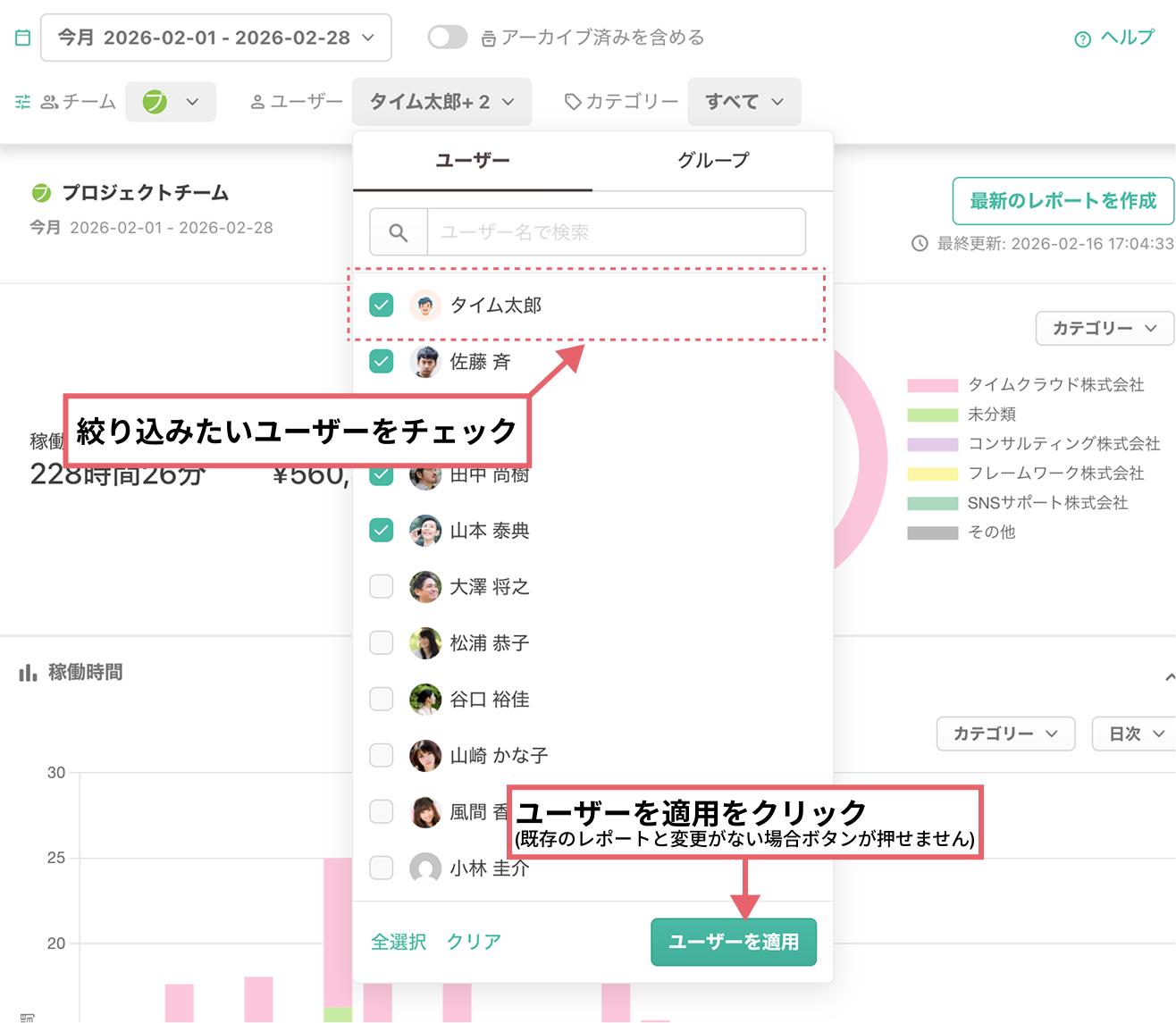Open the 今月 date range dropdown

[x=216, y=37]
